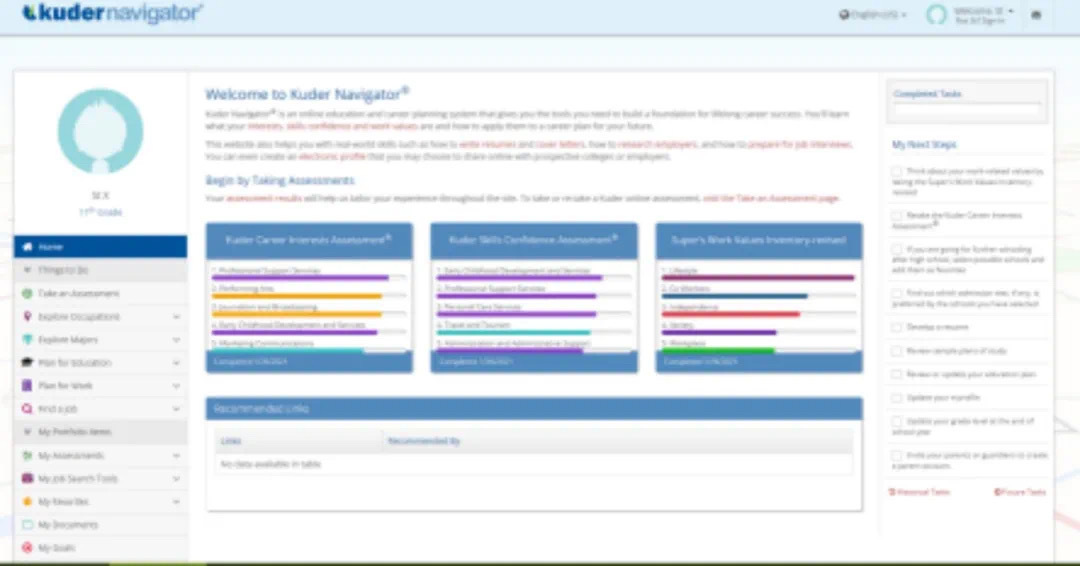Check the 'Update your e-profile' step

(x=897, y=397)
